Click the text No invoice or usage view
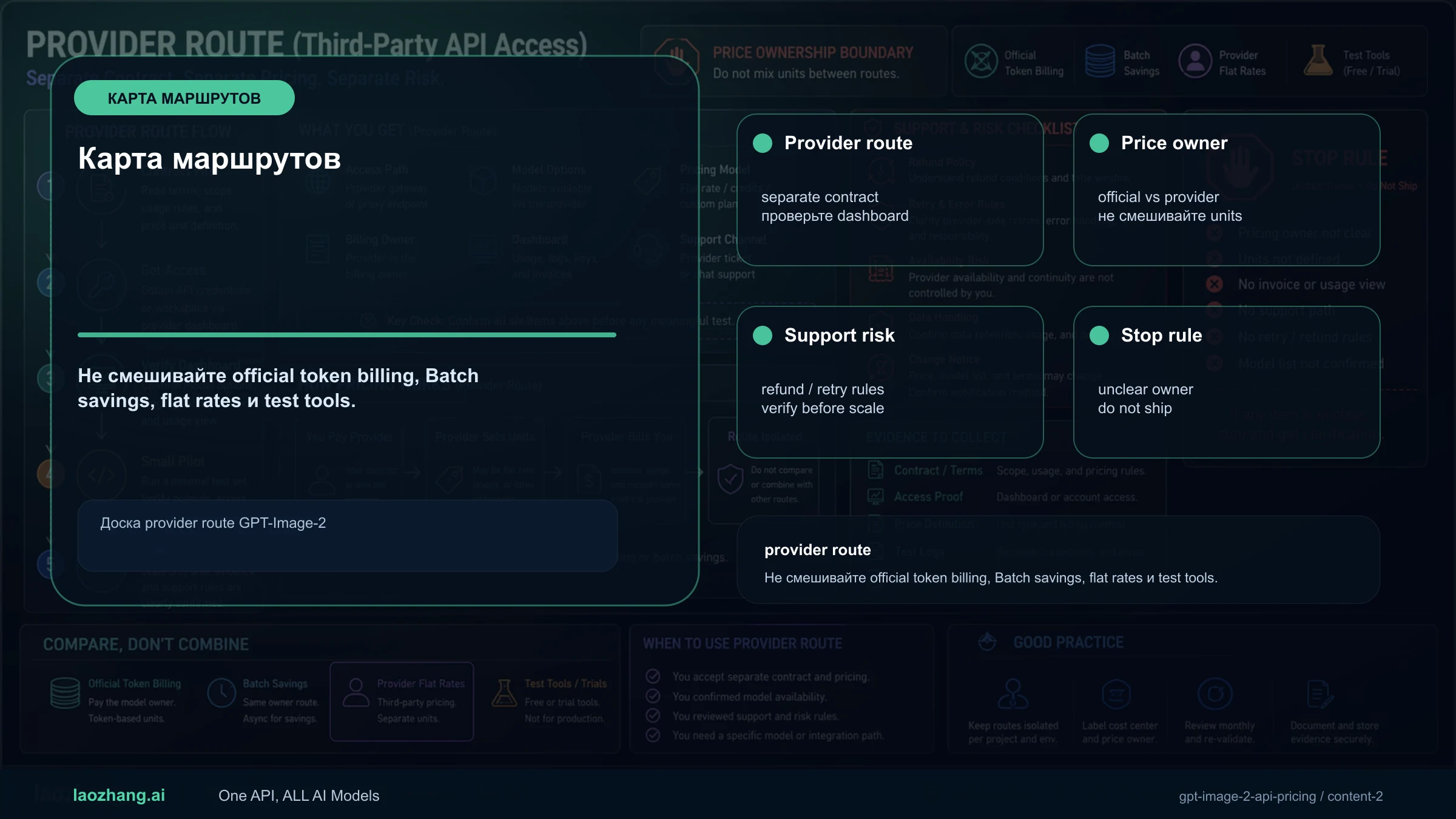This screenshot has width=1456, height=819. click(1312, 285)
